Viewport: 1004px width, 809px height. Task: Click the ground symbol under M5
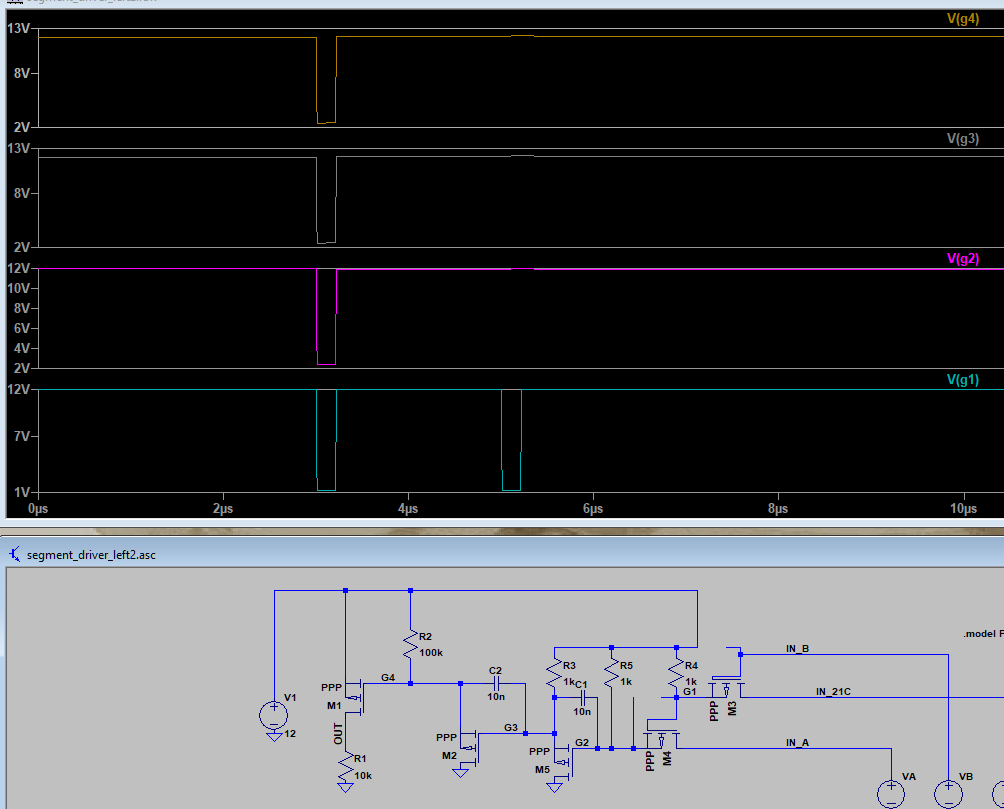[555, 788]
